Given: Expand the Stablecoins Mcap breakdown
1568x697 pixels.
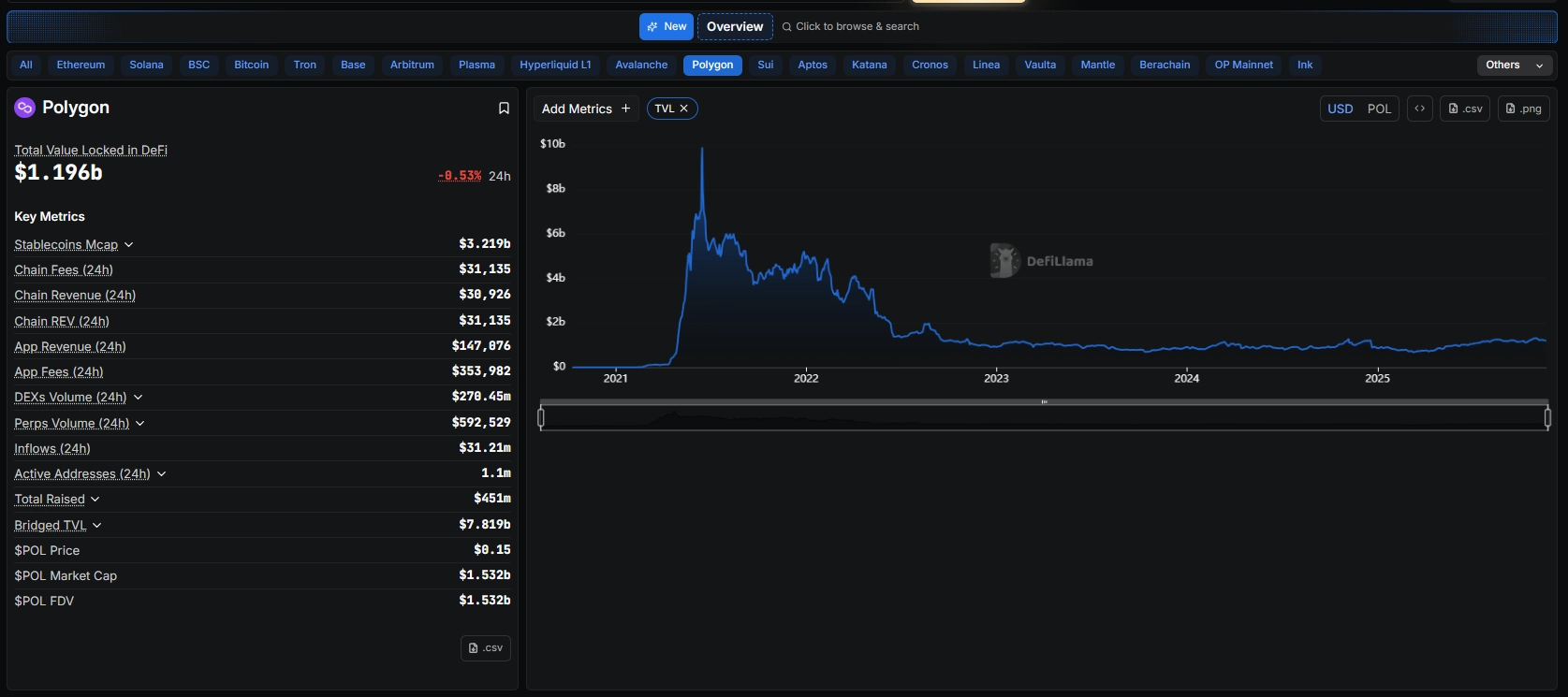Looking at the screenshot, I should [128, 245].
